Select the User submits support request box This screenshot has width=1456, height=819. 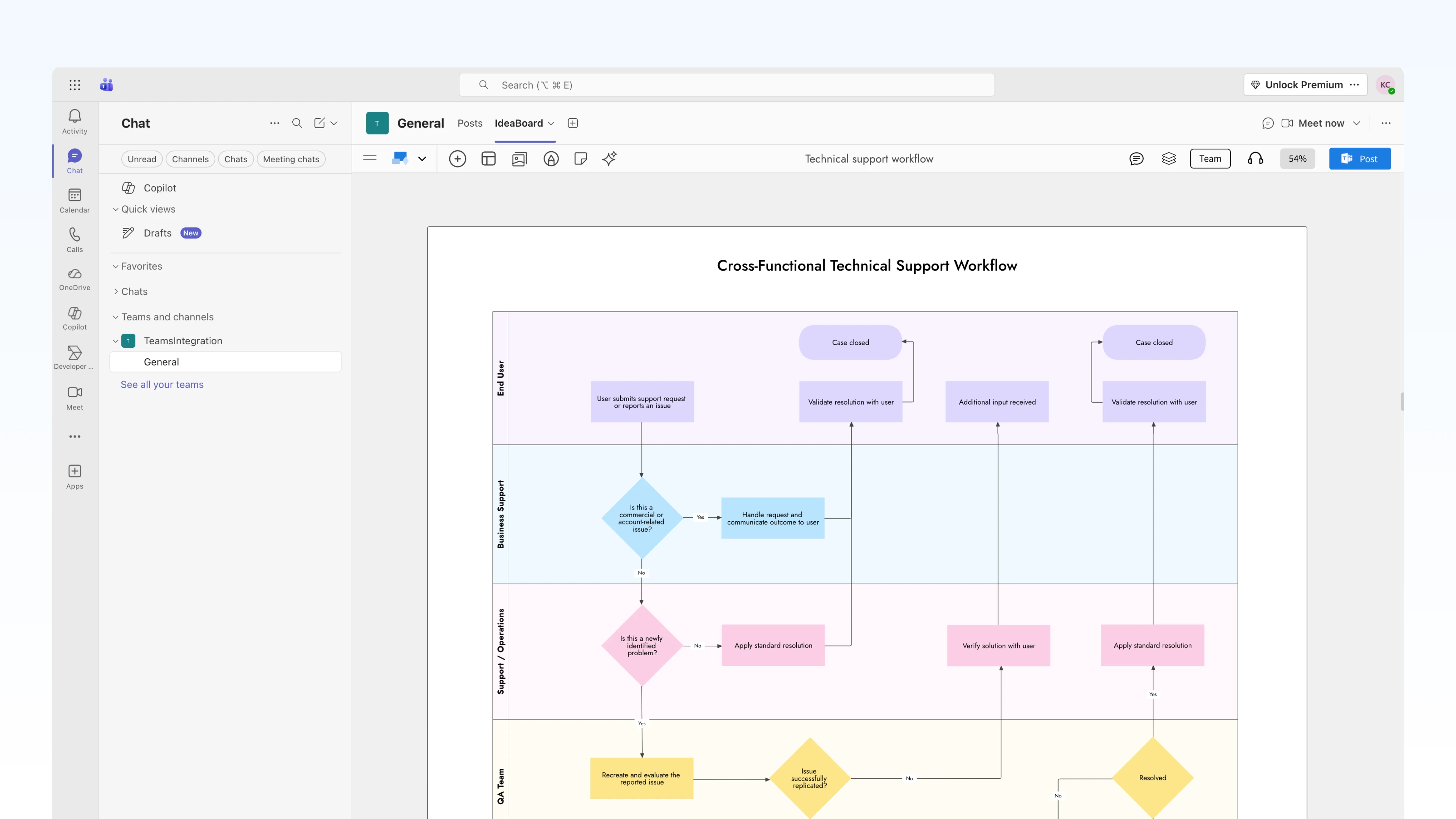click(642, 402)
